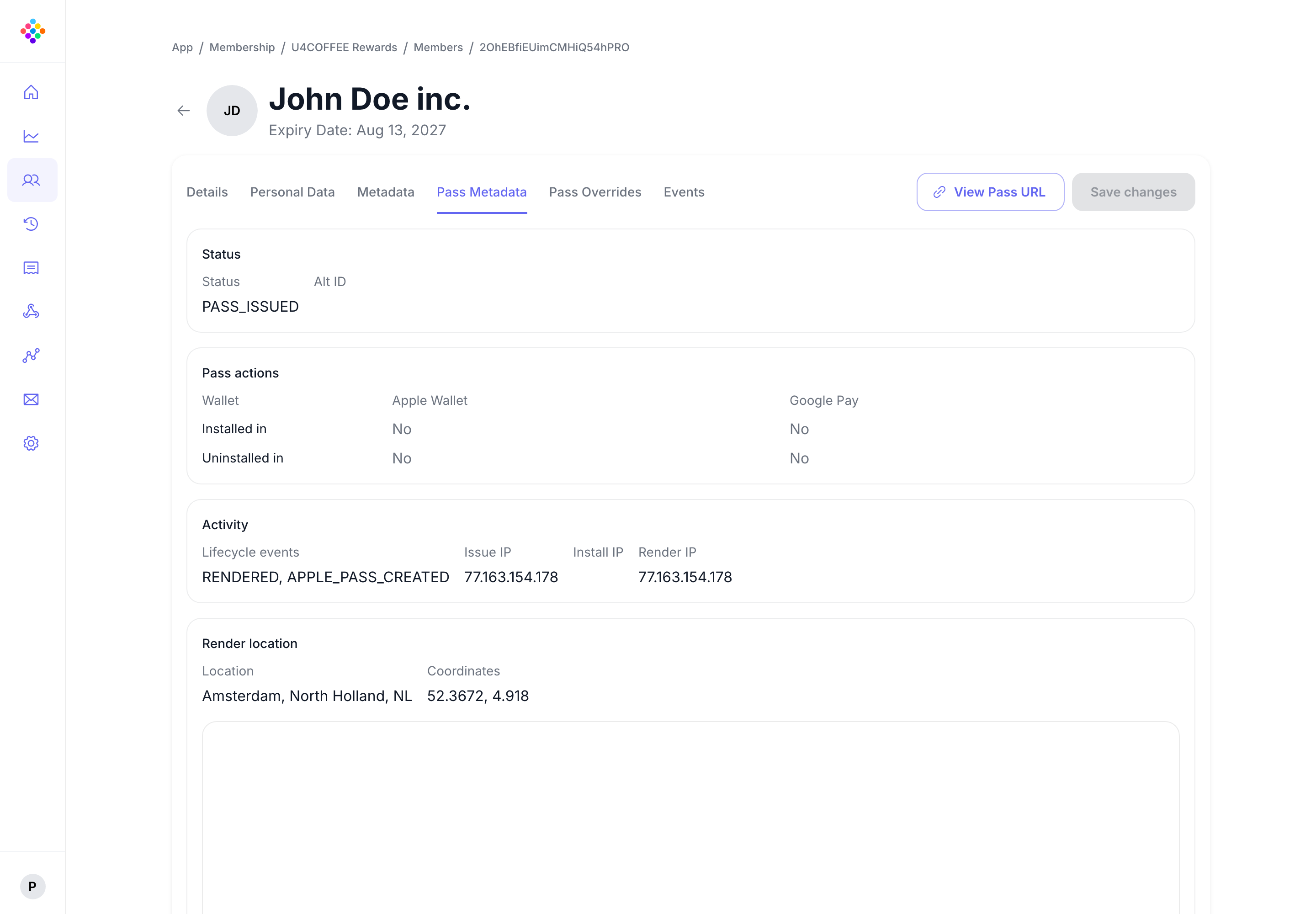Go back with the left arrow

183,111
